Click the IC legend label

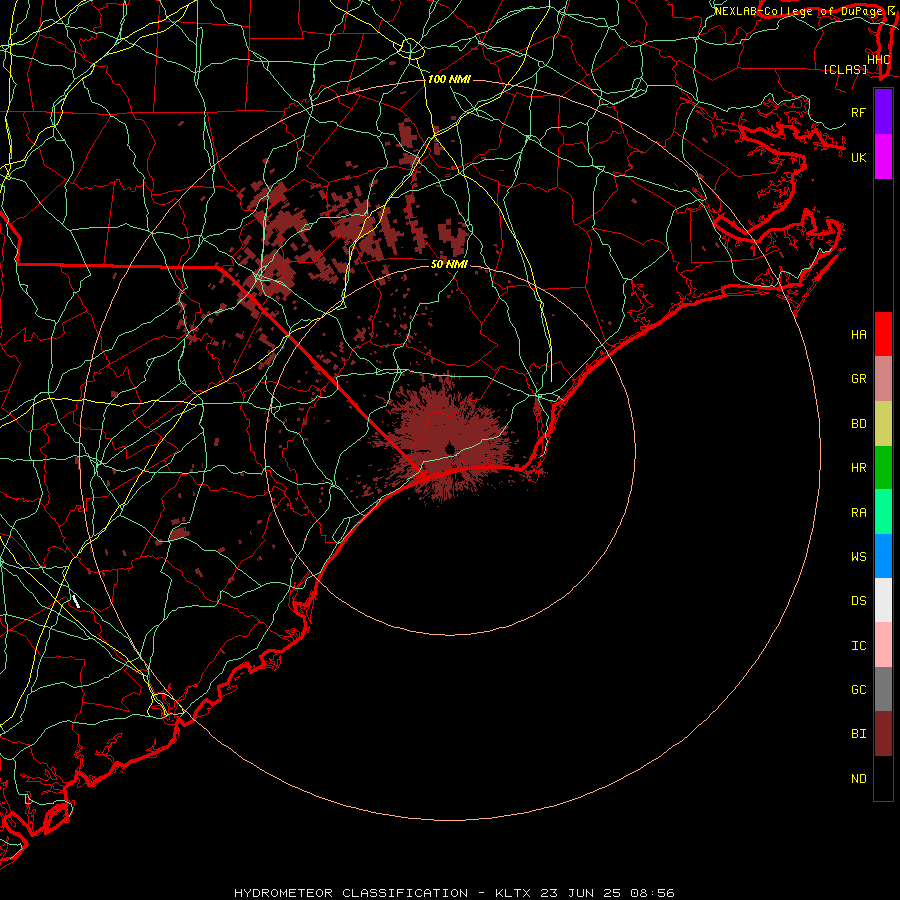(858, 646)
